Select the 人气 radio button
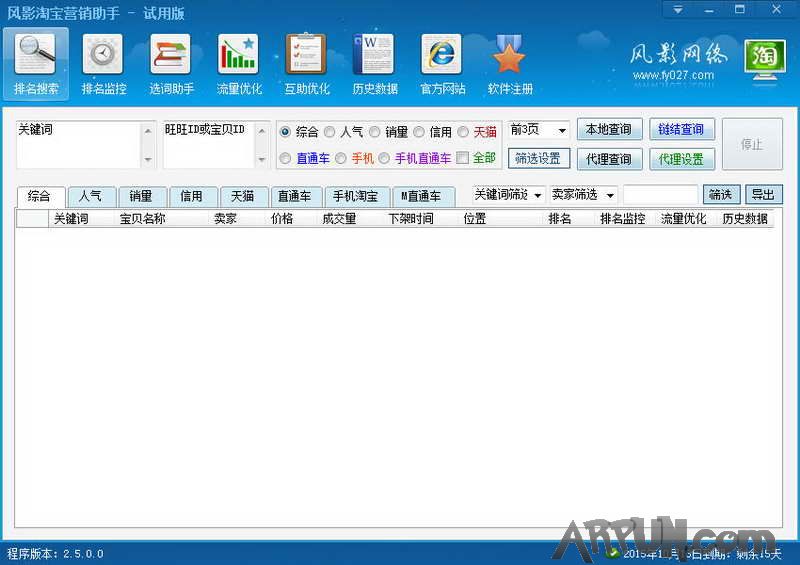800x565 pixels. pos(330,132)
